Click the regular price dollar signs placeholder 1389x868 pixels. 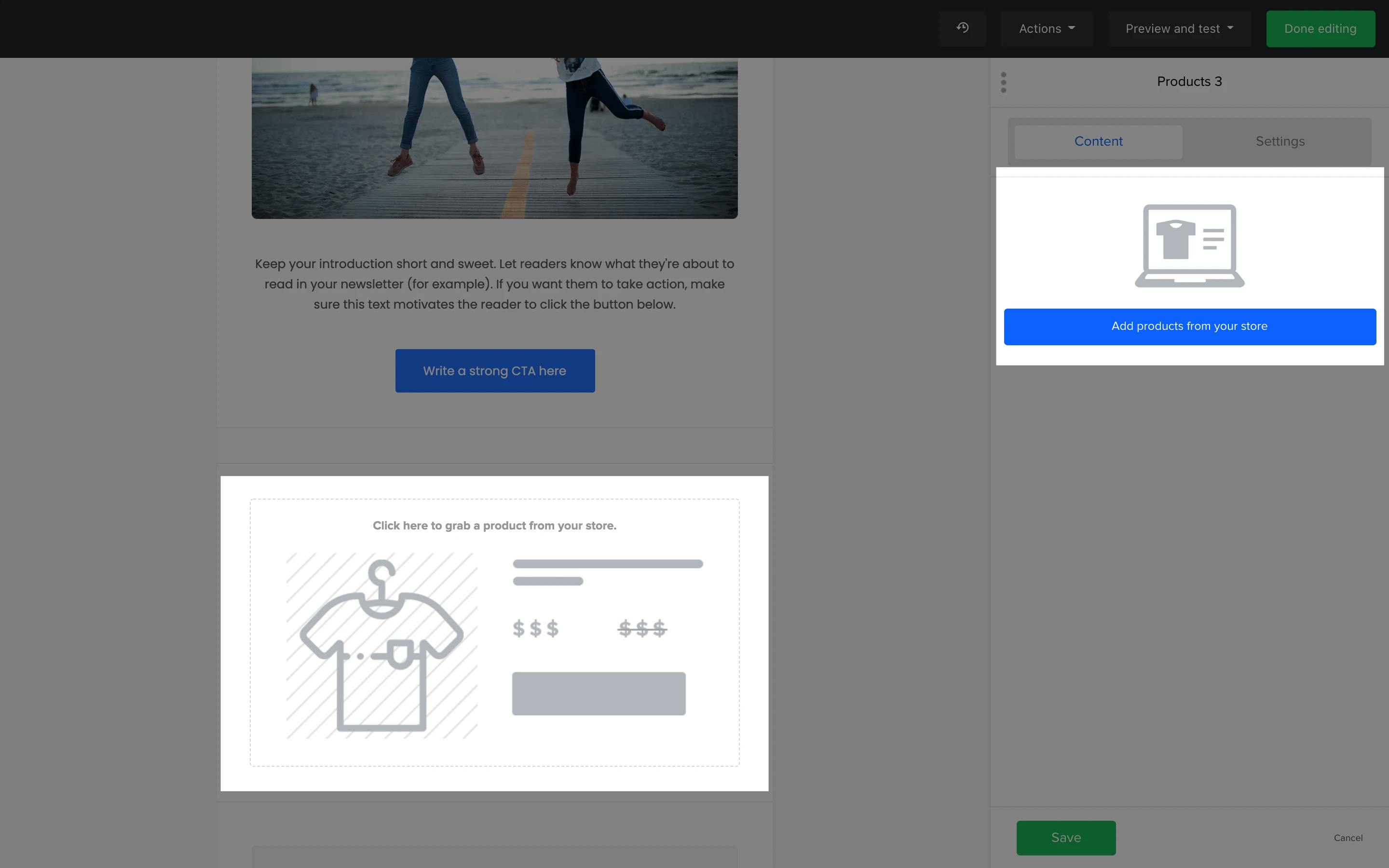click(535, 629)
